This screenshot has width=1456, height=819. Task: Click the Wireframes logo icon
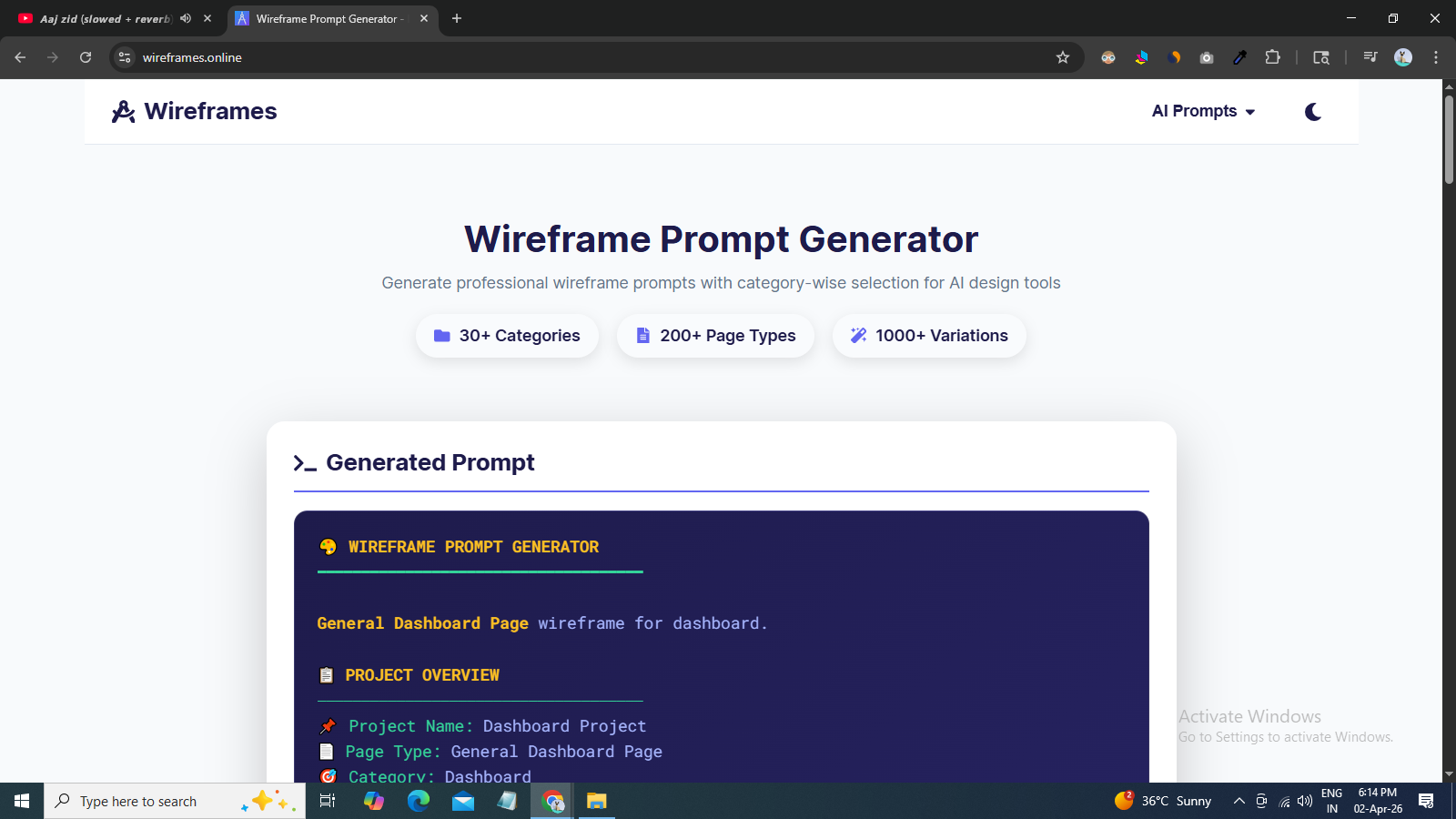(123, 111)
